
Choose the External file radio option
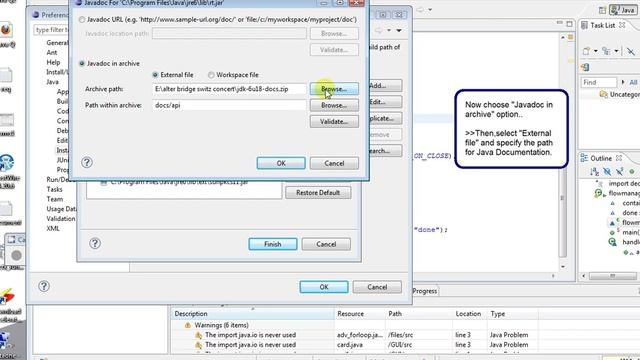pyautogui.click(x=155, y=75)
